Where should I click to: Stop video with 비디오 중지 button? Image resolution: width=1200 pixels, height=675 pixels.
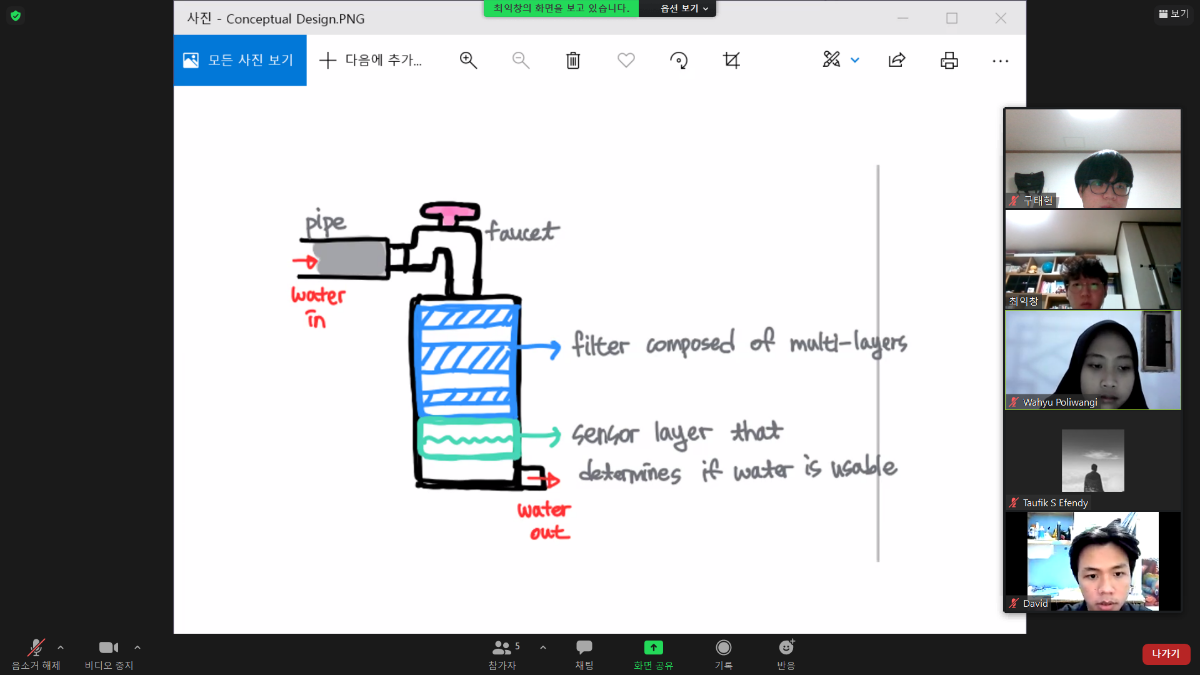pyautogui.click(x=108, y=654)
